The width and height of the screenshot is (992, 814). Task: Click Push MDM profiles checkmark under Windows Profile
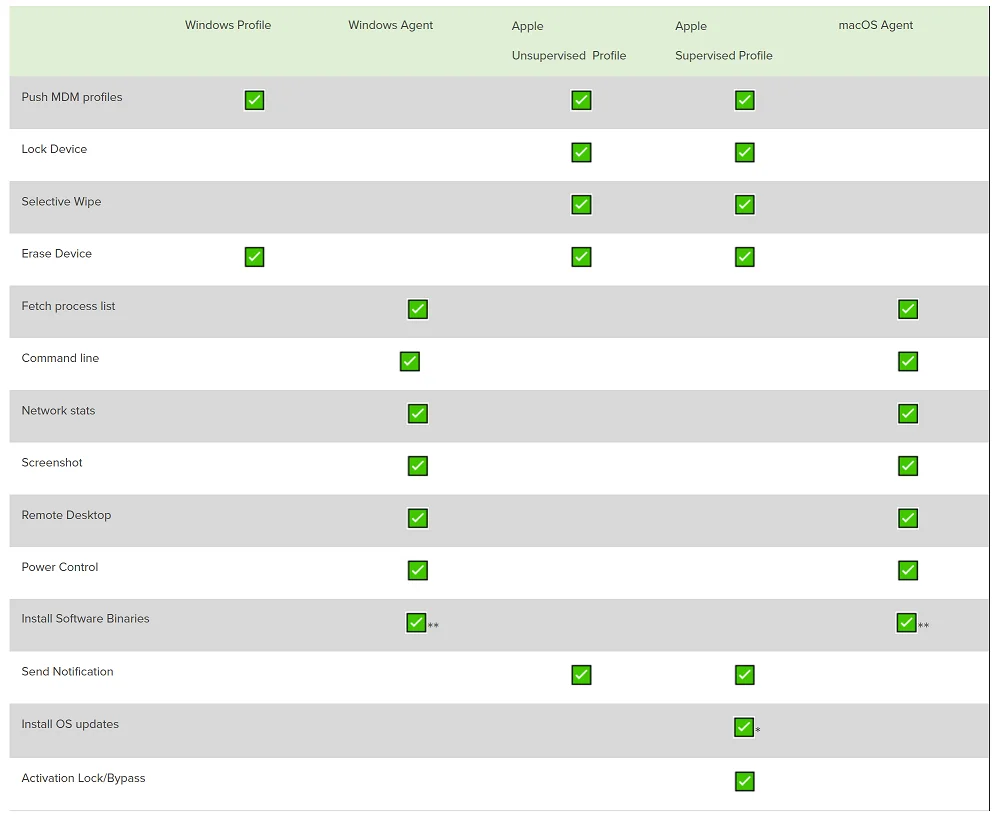(254, 100)
